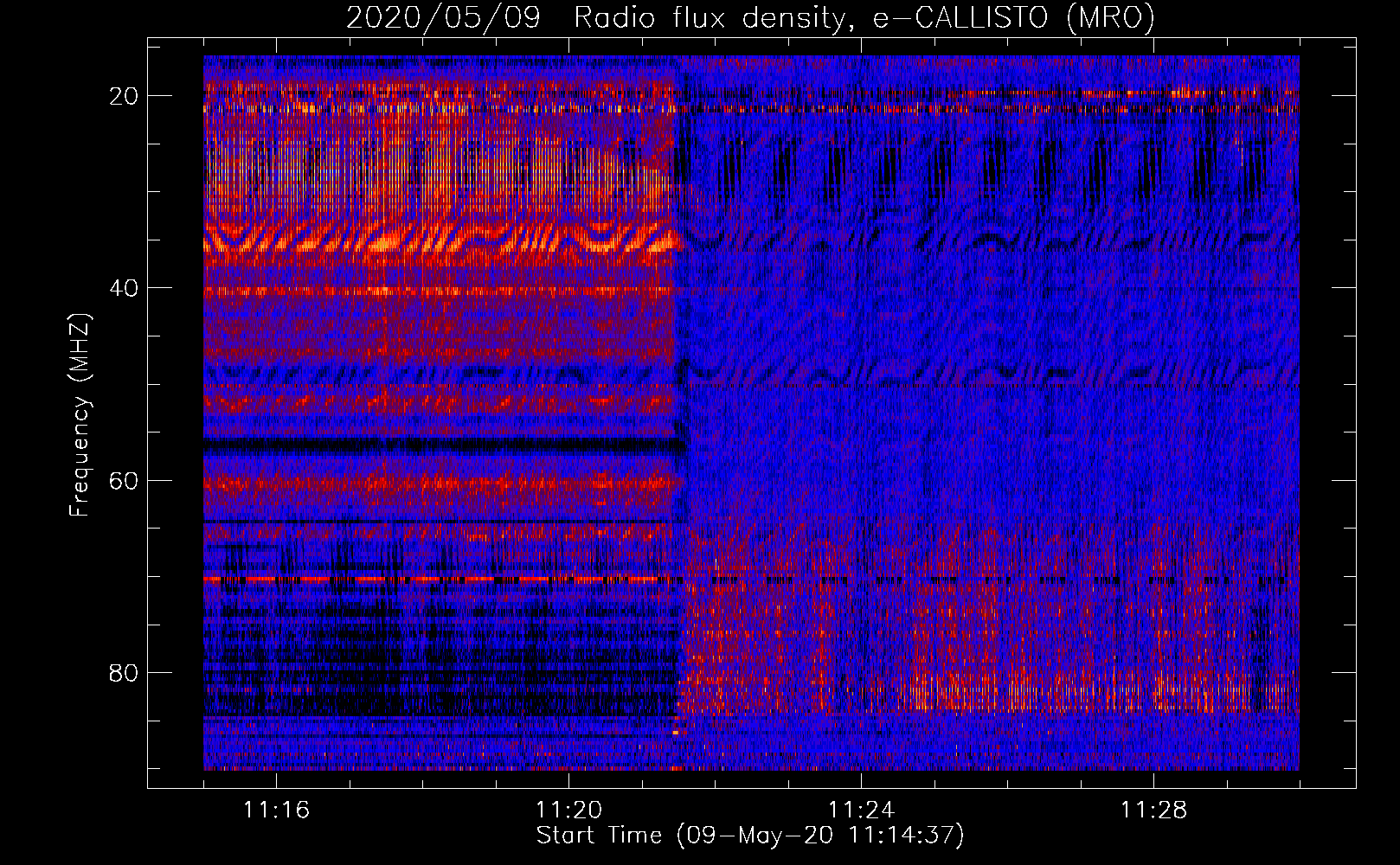Click the time tick label "11:28"
The image size is (1400, 865).
(1153, 811)
